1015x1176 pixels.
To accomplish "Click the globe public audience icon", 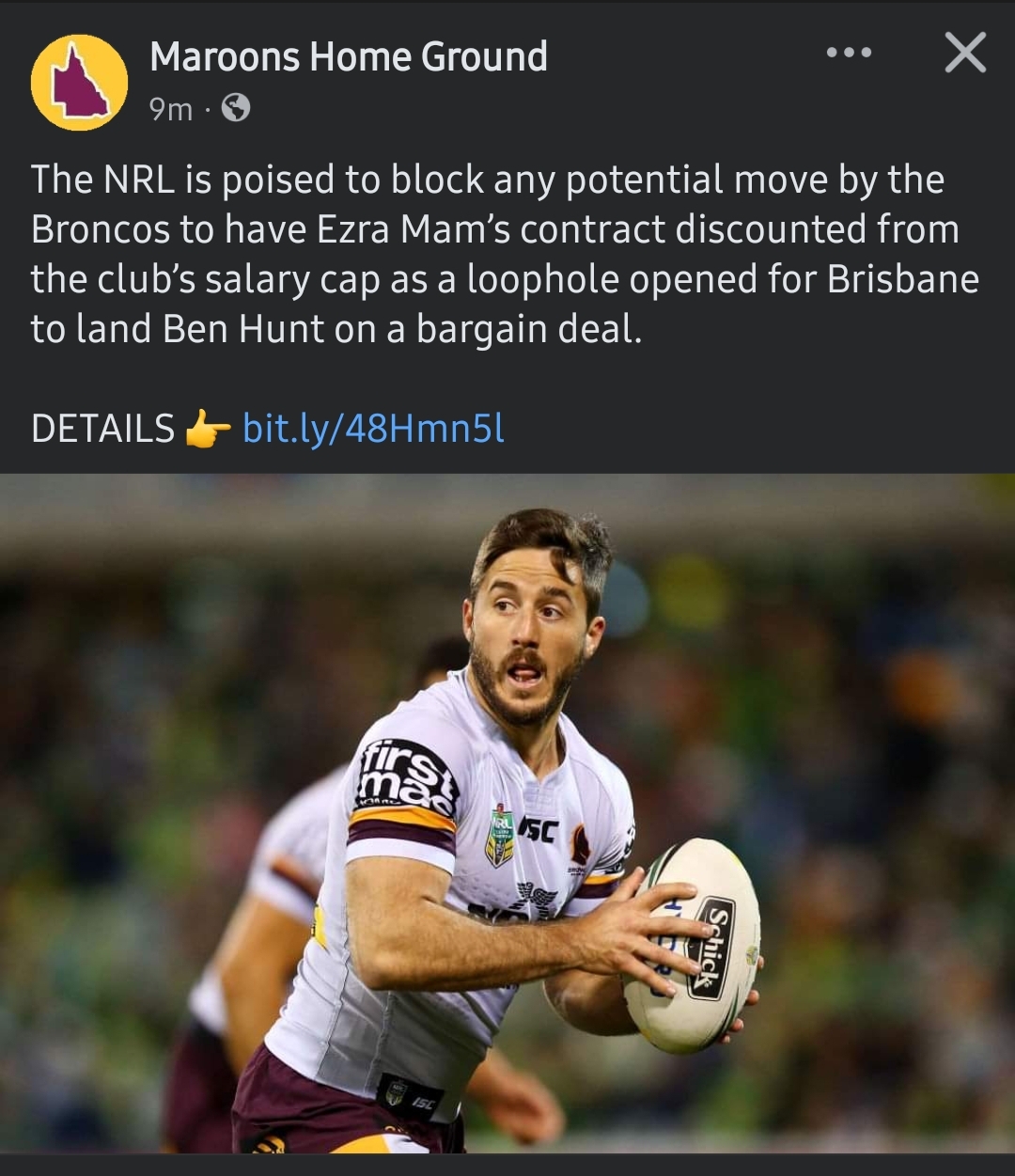I will (x=236, y=109).
